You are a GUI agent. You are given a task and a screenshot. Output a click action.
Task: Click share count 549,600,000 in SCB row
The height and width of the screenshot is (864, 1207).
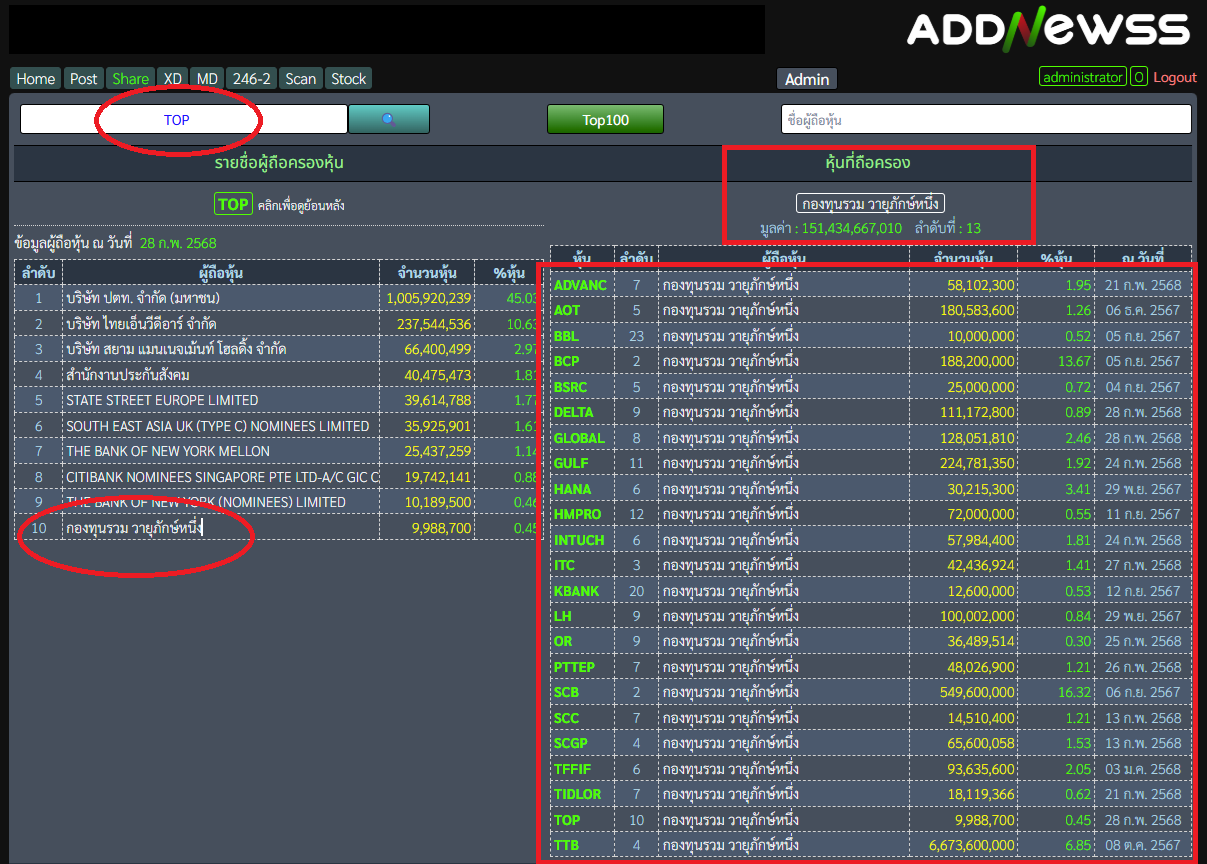coord(977,692)
